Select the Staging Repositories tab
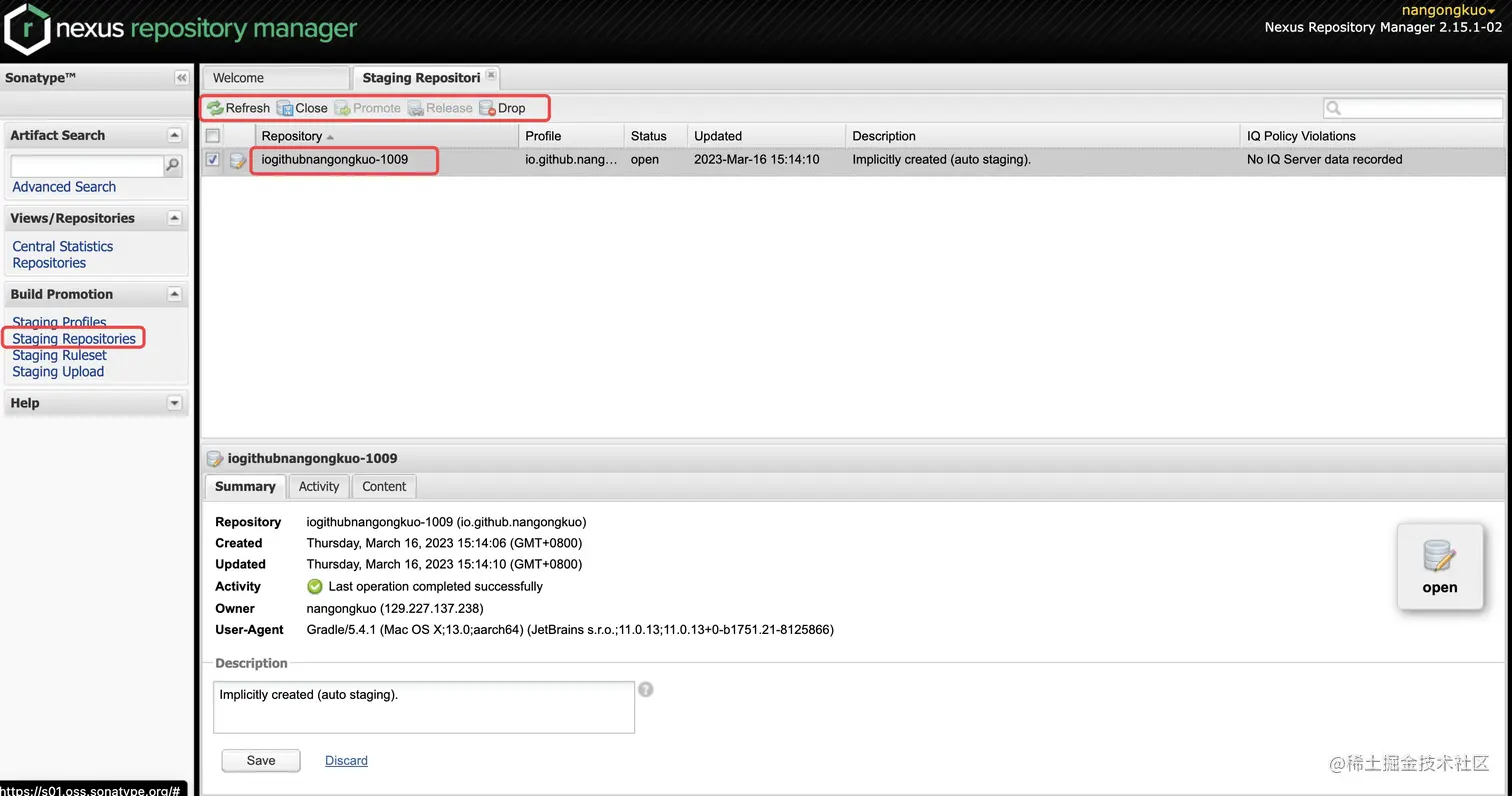This screenshot has width=1512, height=796. (x=421, y=78)
